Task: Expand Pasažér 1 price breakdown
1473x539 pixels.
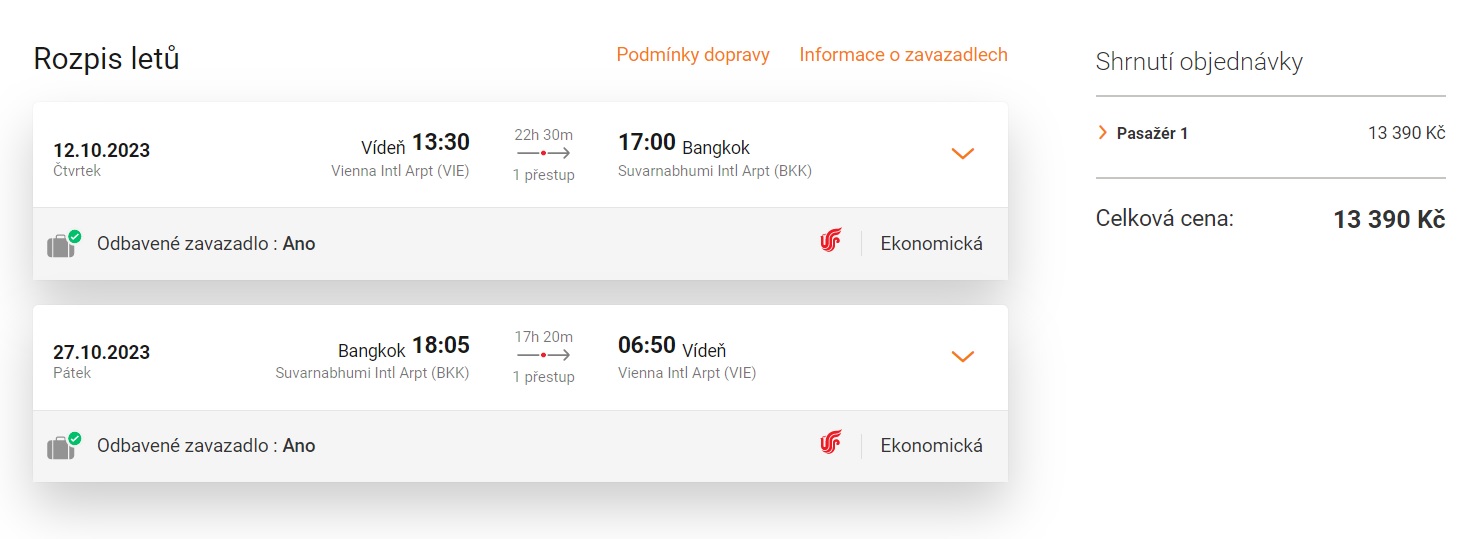Action: pyautogui.click(x=1103, y=133)
